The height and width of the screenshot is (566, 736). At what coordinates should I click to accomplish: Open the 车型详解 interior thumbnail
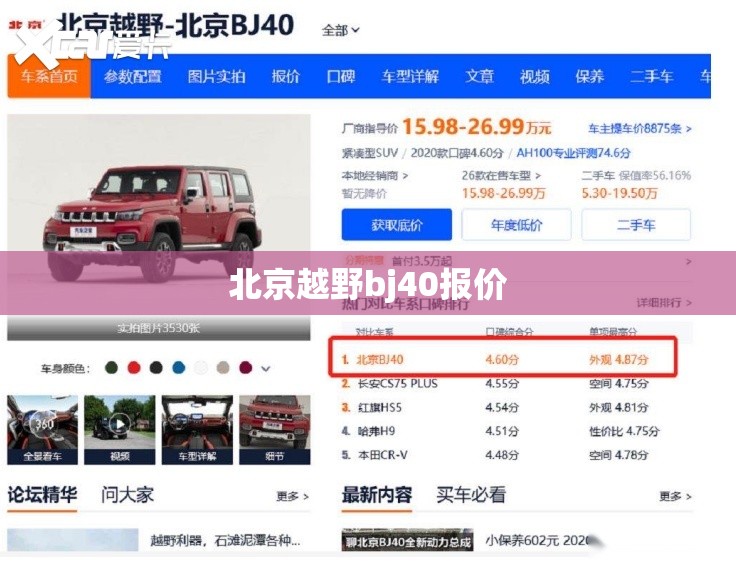(197, 430)
